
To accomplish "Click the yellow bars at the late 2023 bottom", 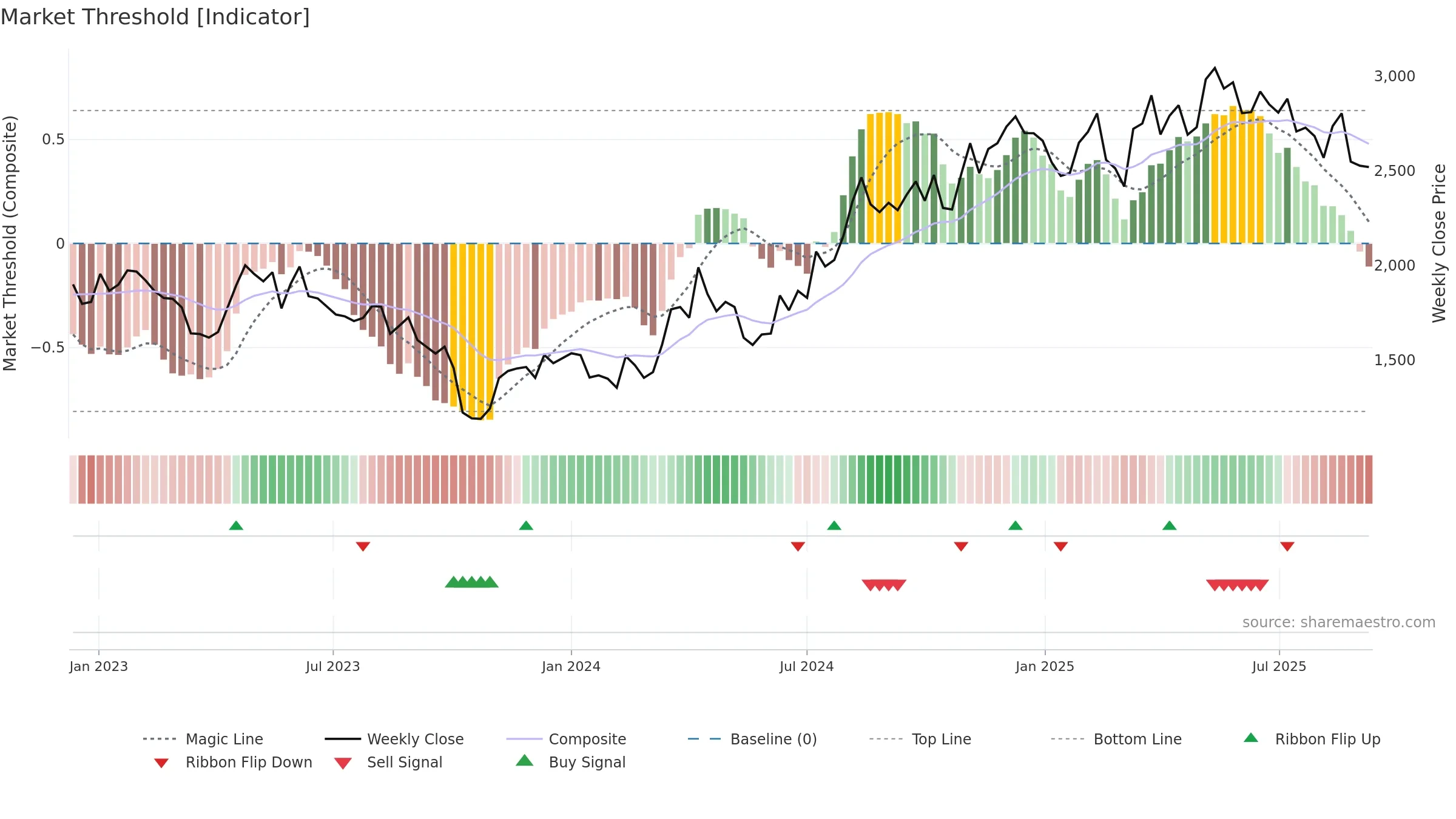I will point(472,331).
